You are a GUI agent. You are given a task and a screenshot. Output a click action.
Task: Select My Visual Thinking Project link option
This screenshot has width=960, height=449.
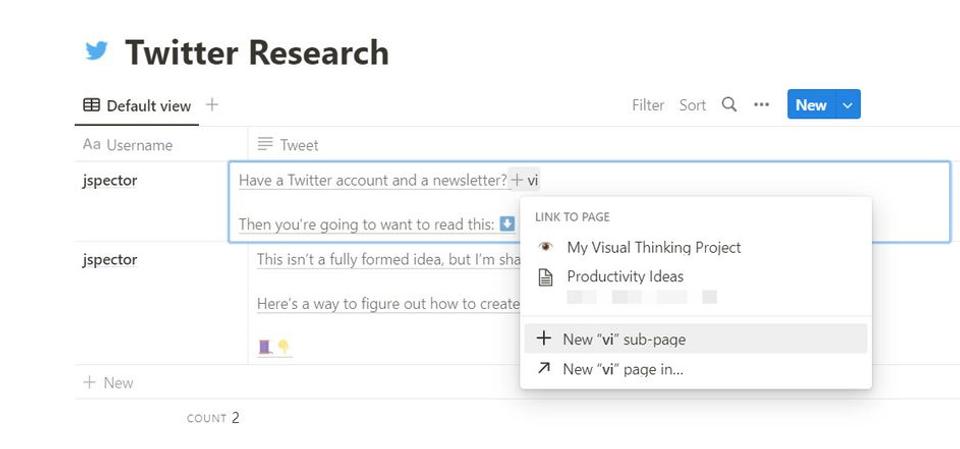click(654, 247)
